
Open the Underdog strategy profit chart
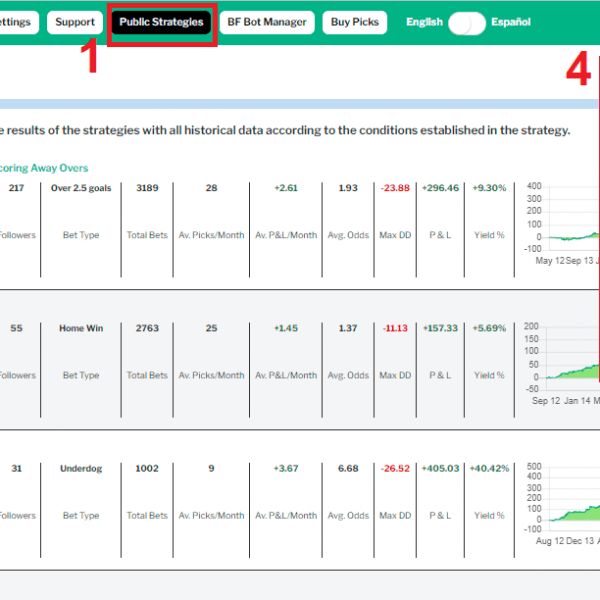pyautogui.click(x=562, y=504)
